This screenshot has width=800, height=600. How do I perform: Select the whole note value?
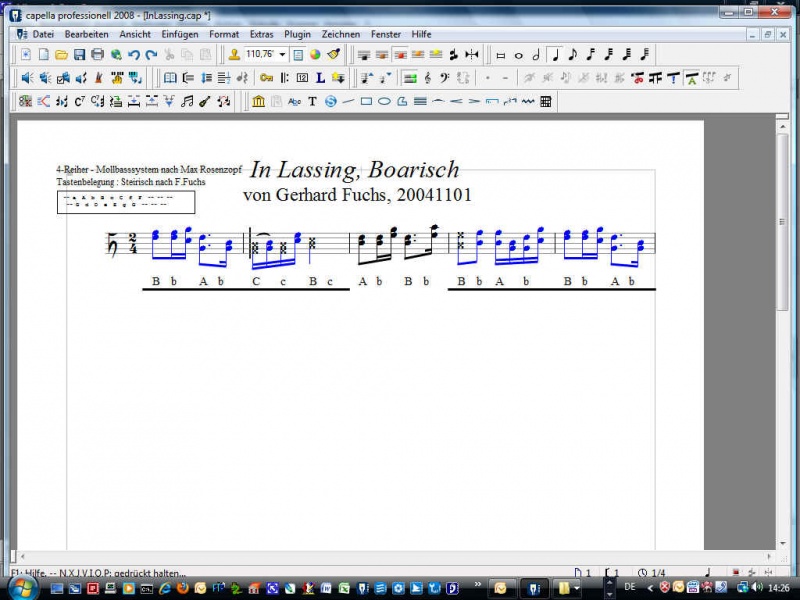(519, 54)
